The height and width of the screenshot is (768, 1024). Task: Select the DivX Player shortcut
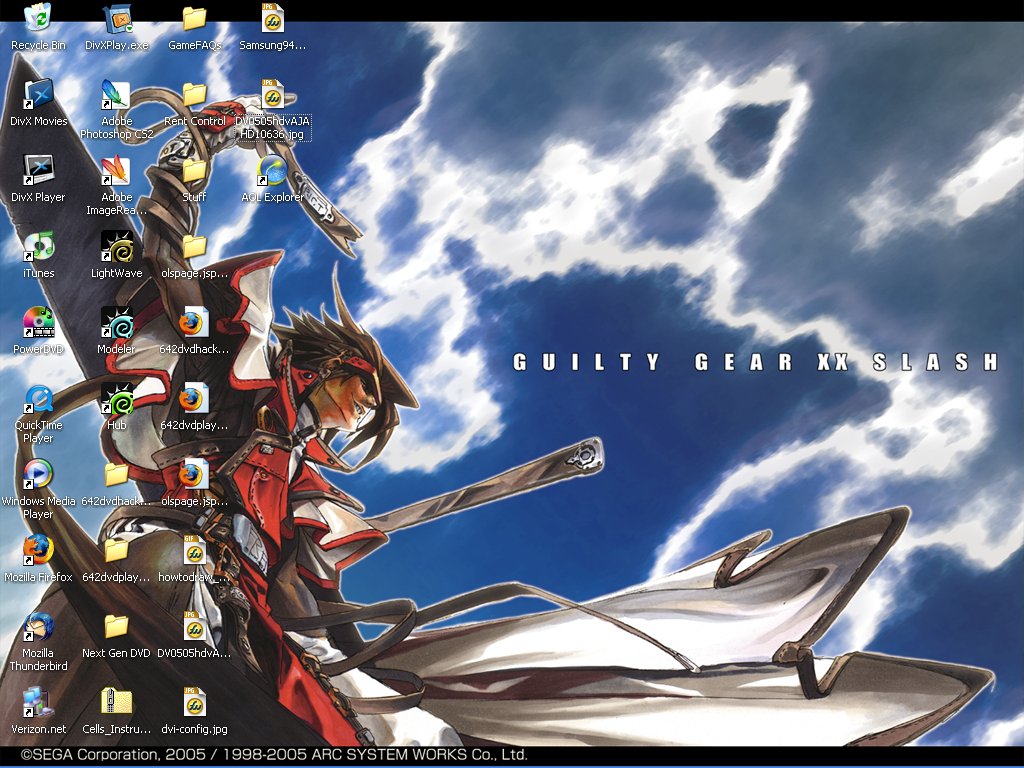click(x=39, y=170)
